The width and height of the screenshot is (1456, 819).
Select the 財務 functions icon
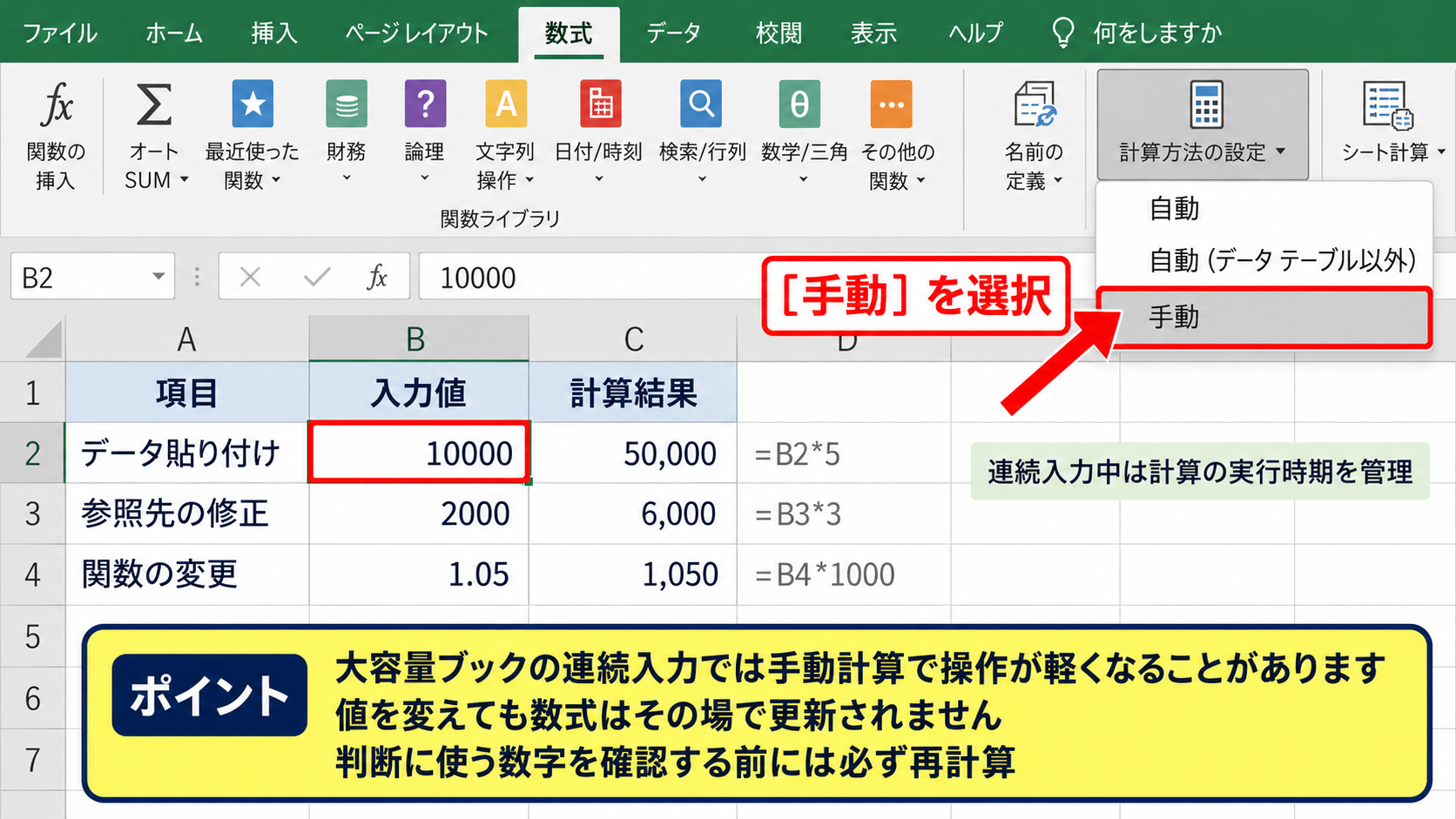[x=346, y=104]
